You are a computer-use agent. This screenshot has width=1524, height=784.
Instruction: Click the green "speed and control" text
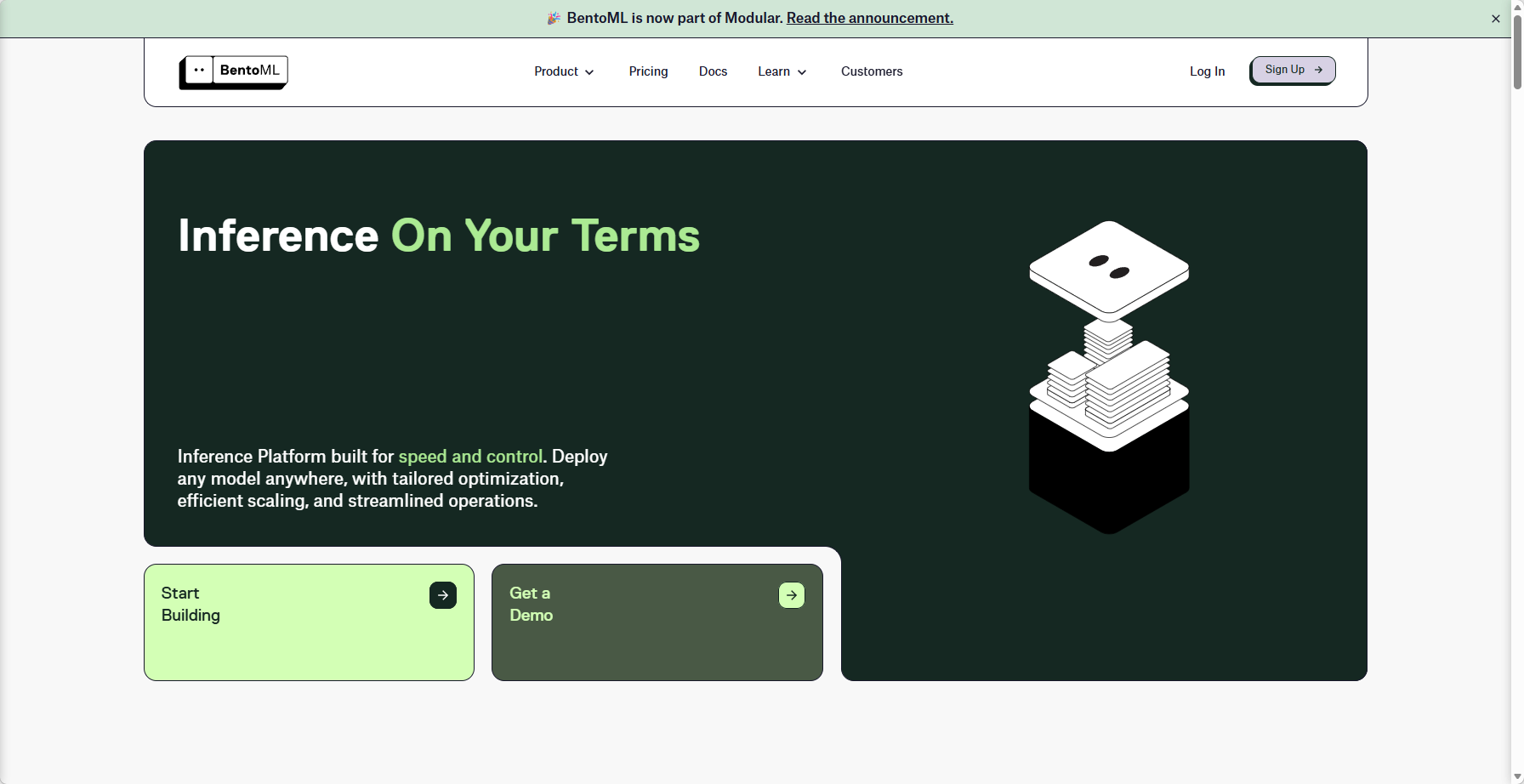pyautogui.click(x=470, y=457)
